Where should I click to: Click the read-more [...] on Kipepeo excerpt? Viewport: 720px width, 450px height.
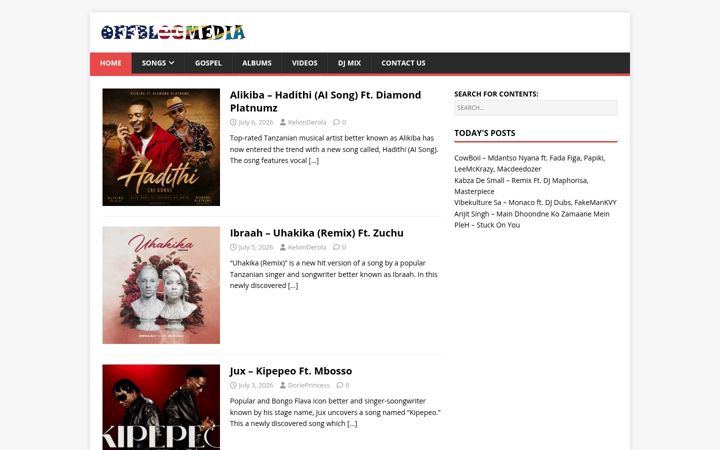tap(352, 423)
